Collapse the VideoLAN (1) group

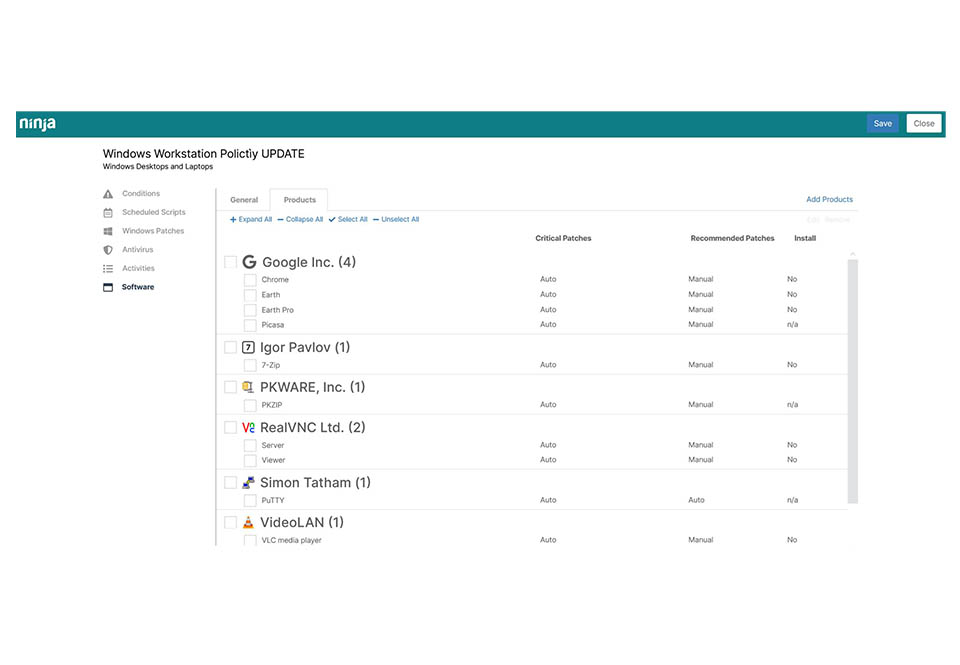click(x=302, y=522)
